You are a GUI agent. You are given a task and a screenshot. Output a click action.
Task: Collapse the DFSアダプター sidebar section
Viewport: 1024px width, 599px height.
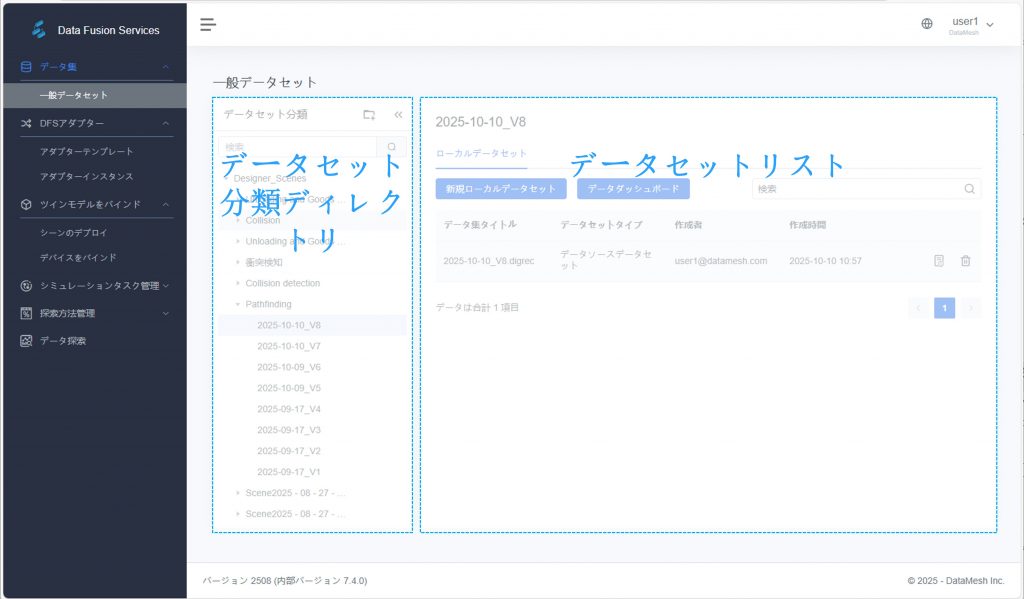pos(166,123)
